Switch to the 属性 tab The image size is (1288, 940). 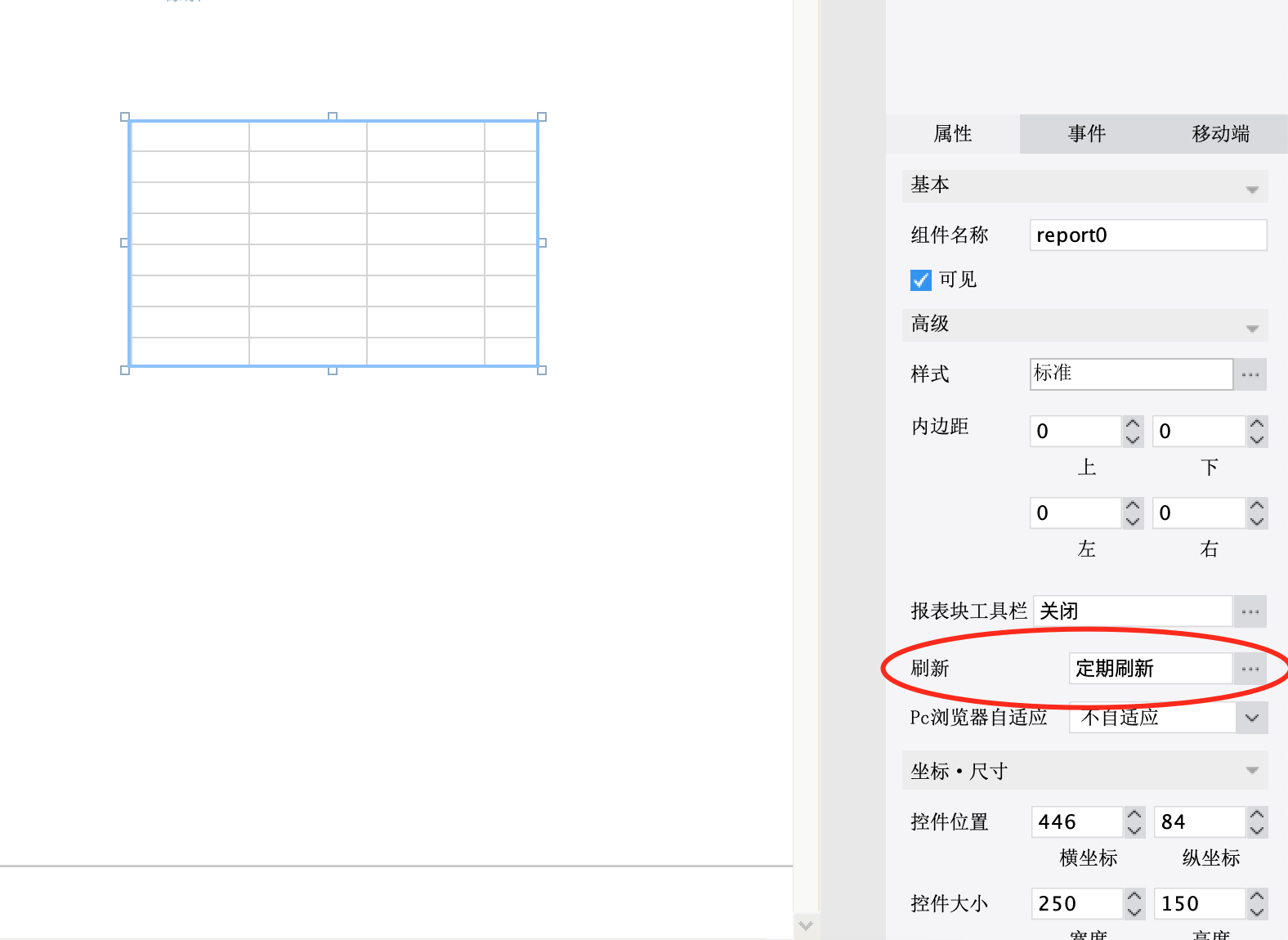point(953,133)
